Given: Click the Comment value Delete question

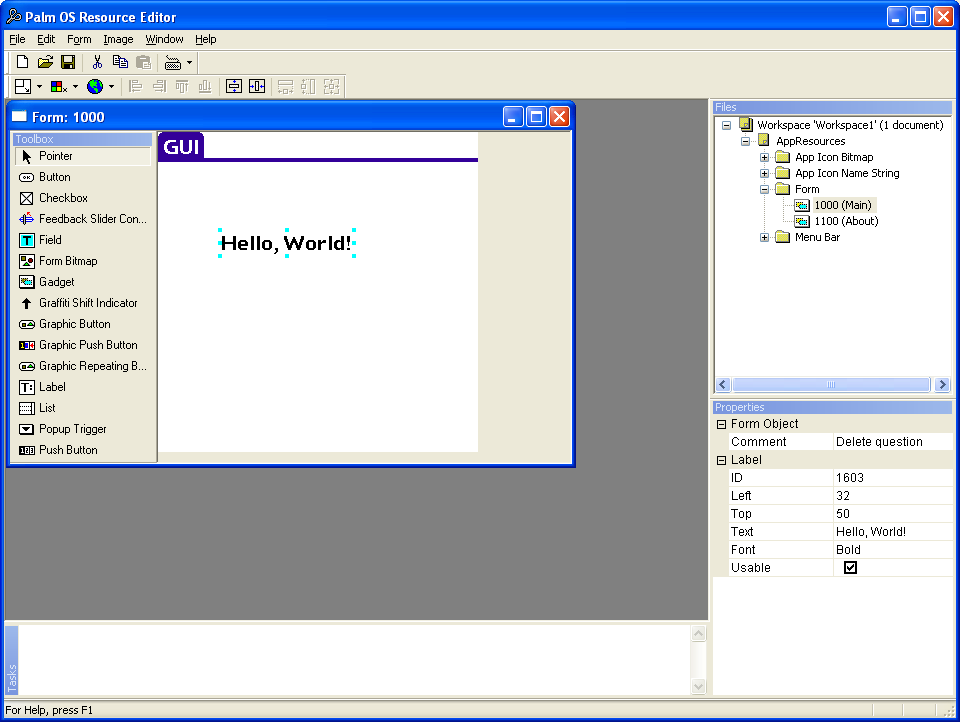Looking at the screenshot, I should 893,442.
